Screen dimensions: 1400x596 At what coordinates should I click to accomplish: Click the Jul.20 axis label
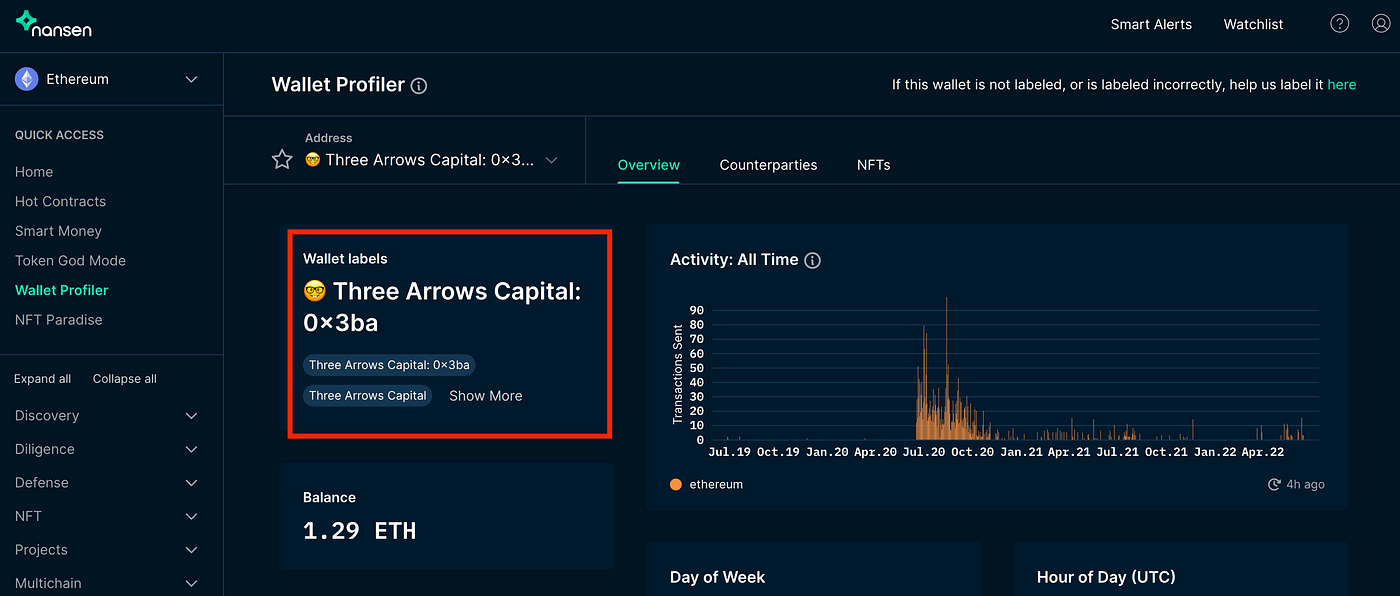pyautogui.click(x=923, y=452)
